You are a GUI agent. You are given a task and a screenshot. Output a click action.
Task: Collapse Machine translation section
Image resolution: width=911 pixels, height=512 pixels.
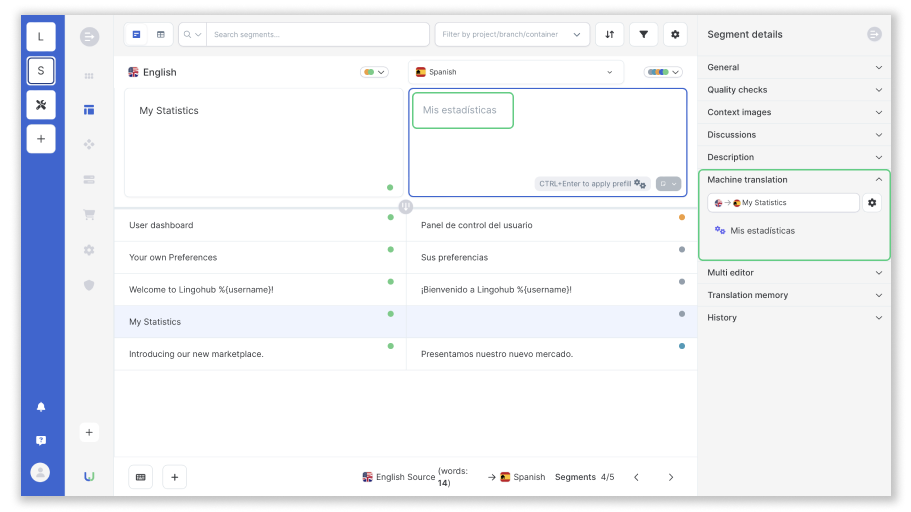tap(794, 180)
